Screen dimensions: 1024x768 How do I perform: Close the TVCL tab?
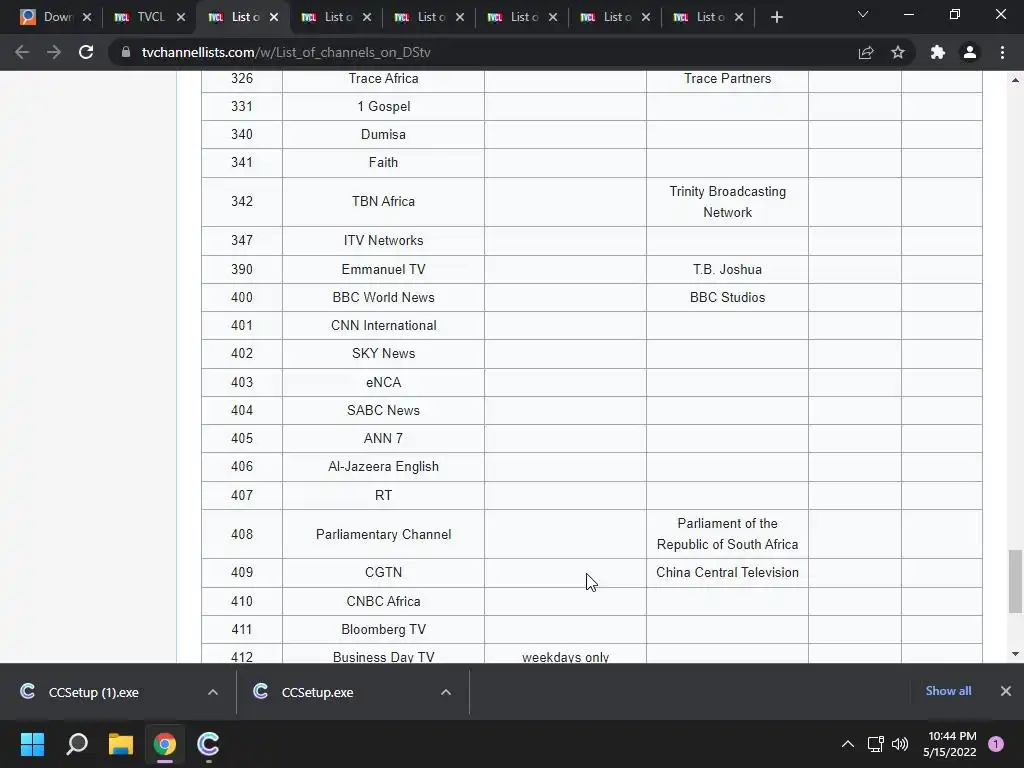pos(181,17)
